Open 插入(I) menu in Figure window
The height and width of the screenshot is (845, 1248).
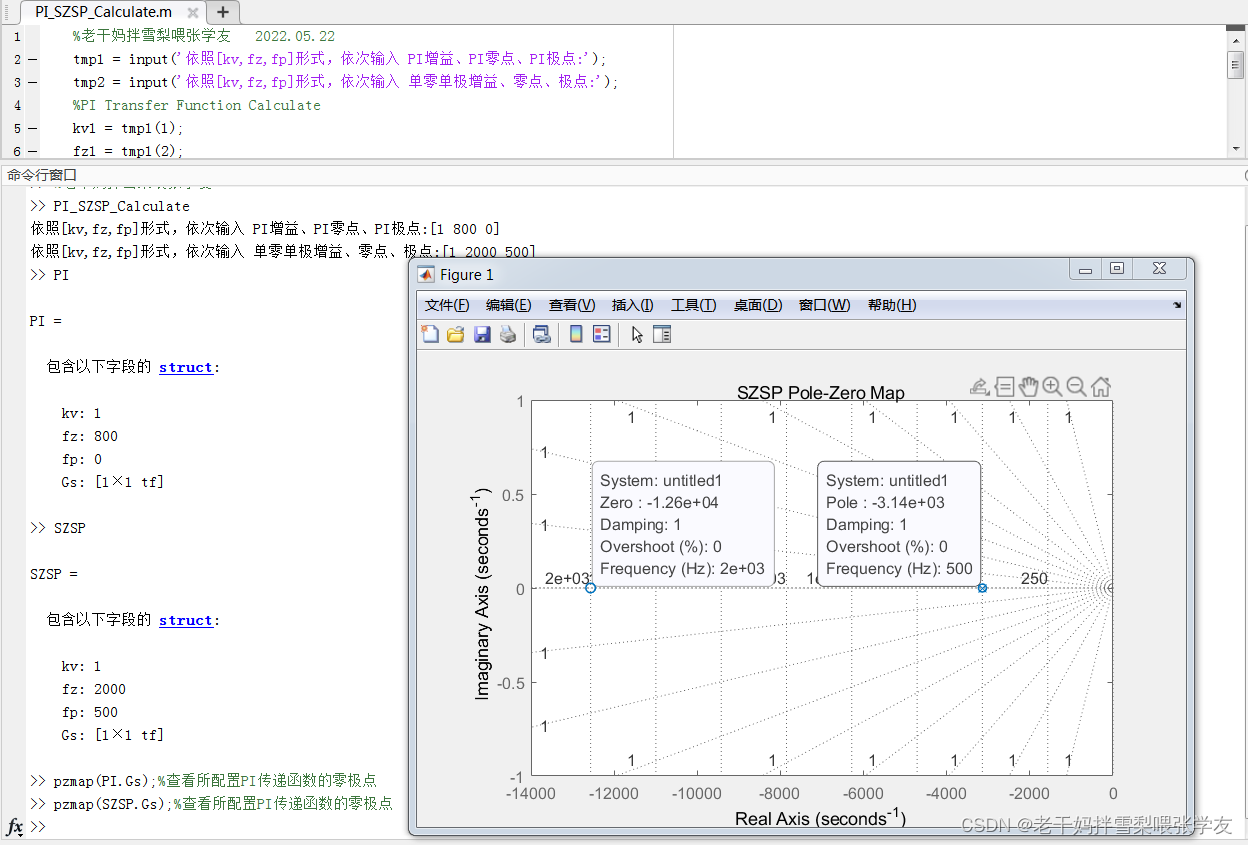pos(632,305)
